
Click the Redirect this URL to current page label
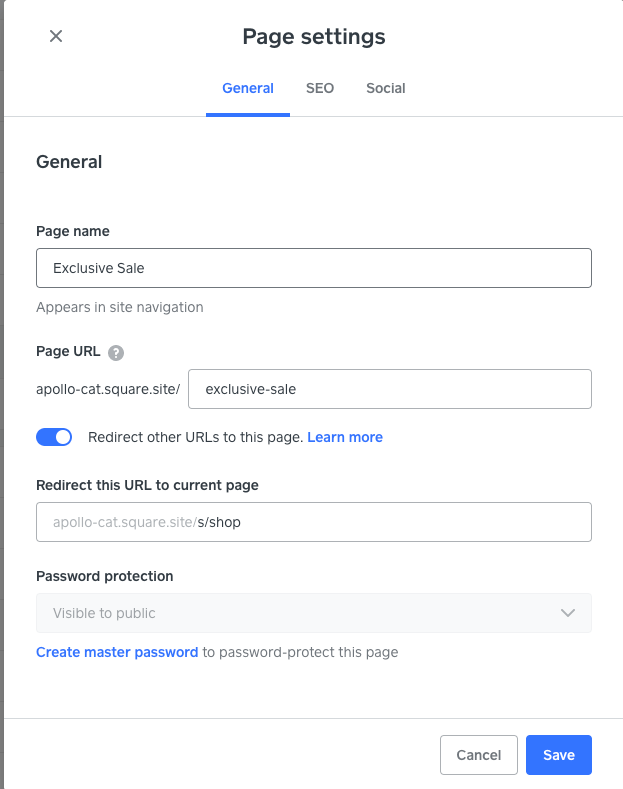[147, 485]
